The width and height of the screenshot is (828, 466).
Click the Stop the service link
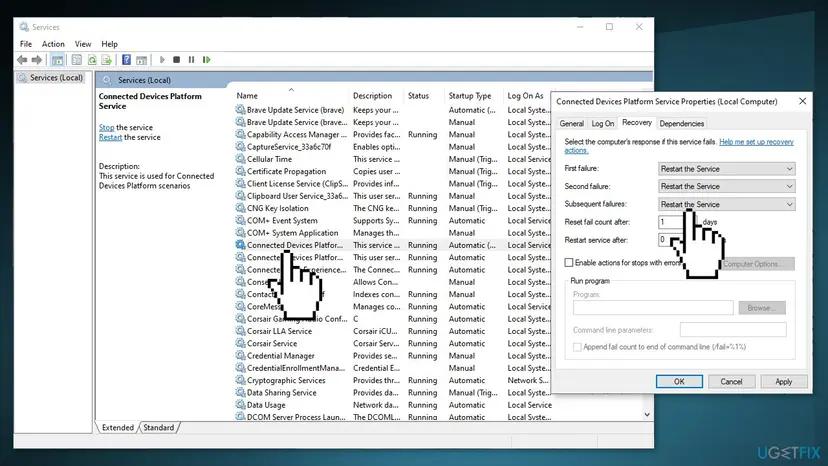click(x=106, y=127)
